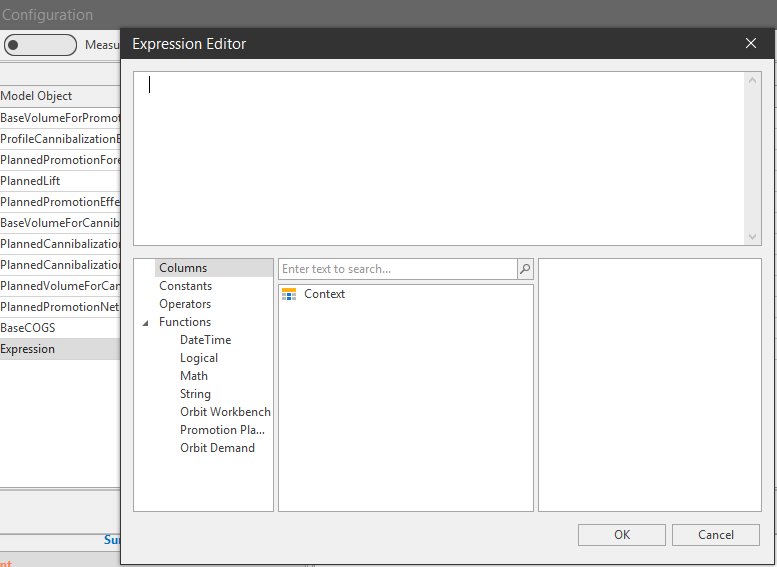This screenshot has height=567, width=777.
Task: Choose Orbit Workbench functions
Action: click(x=225, y=412)
